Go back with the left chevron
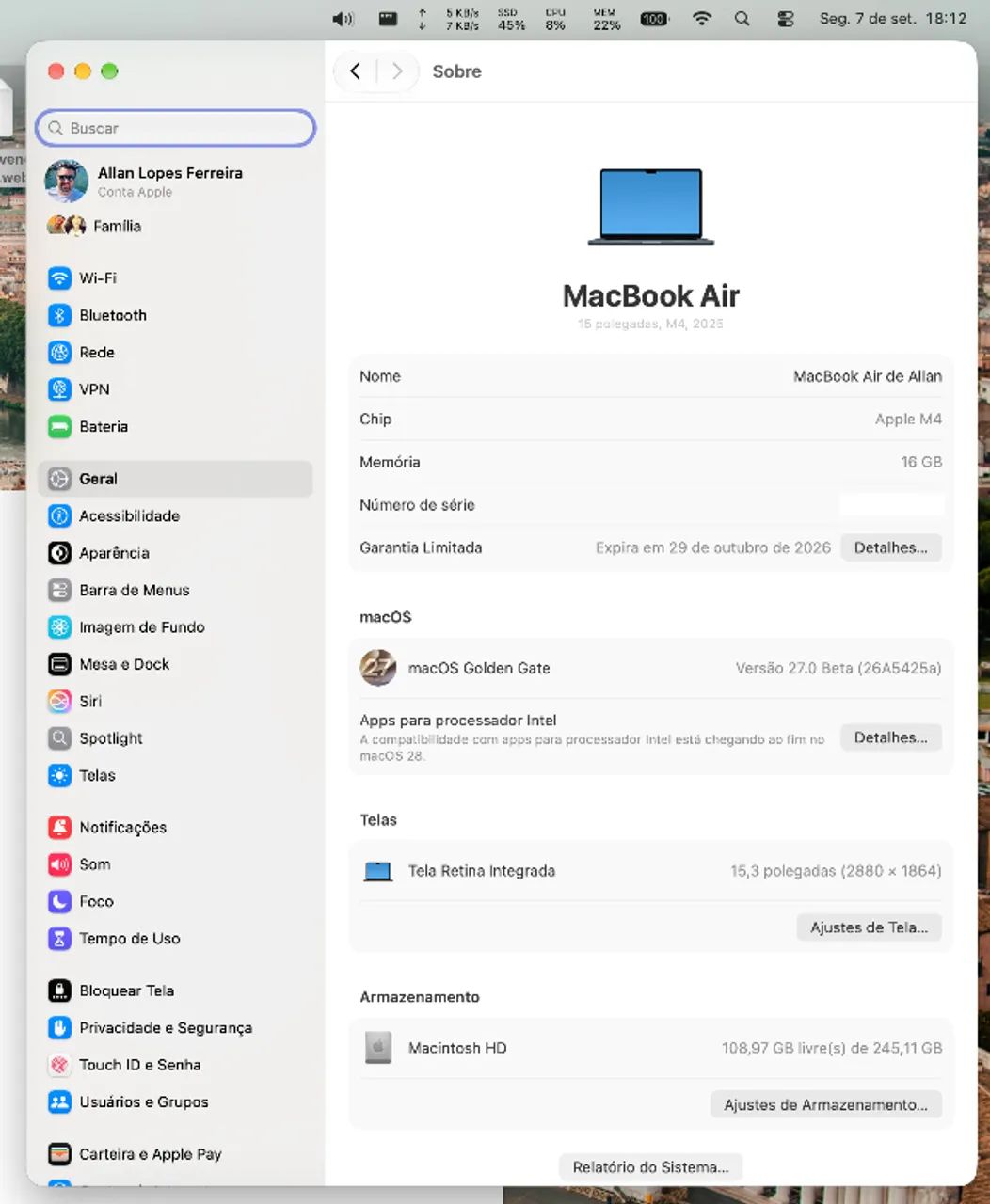Viewport: 990px width, 1204px height. (x=355, y=71)
